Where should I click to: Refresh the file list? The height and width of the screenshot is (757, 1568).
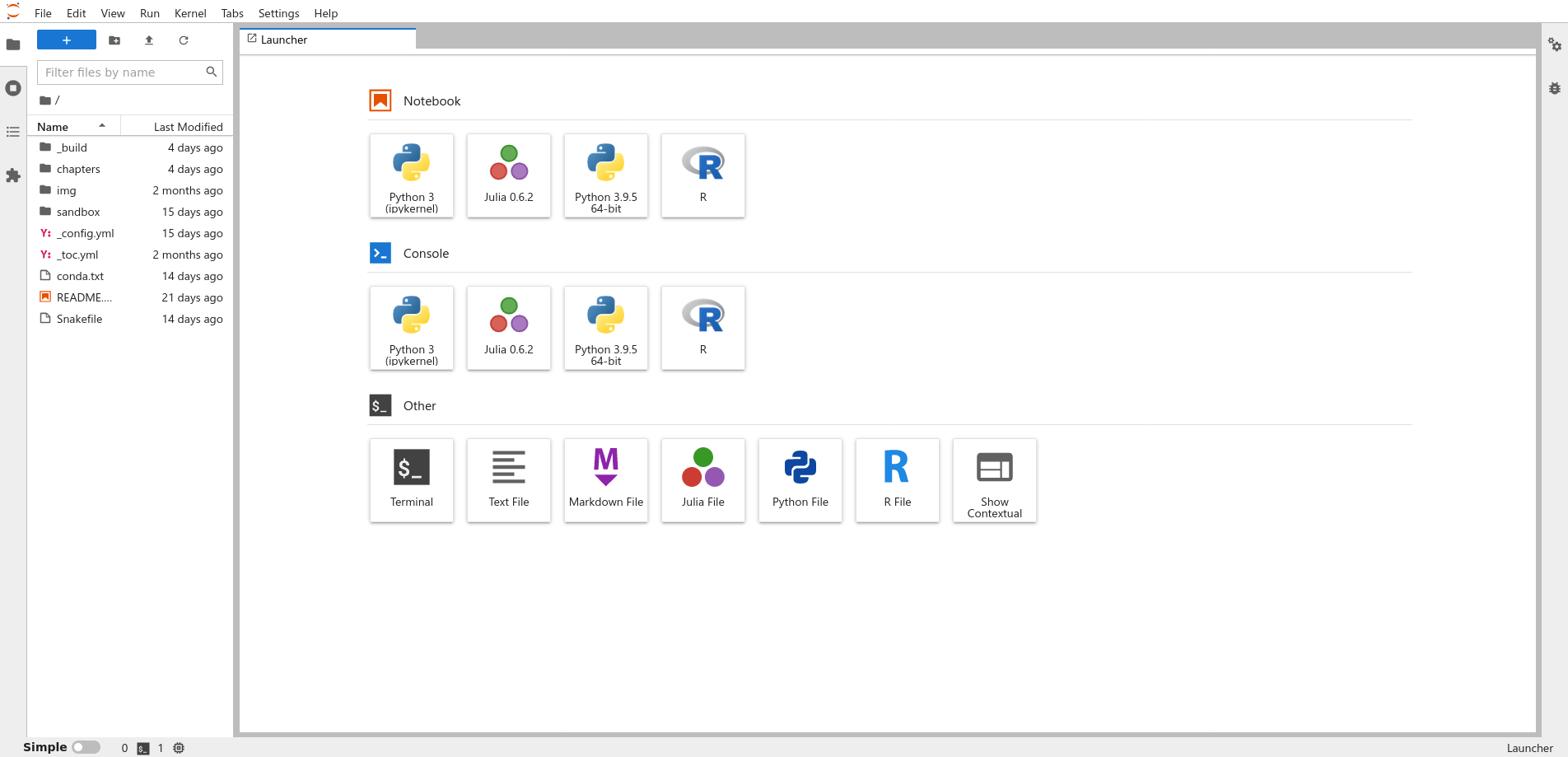tap(184, 40)
